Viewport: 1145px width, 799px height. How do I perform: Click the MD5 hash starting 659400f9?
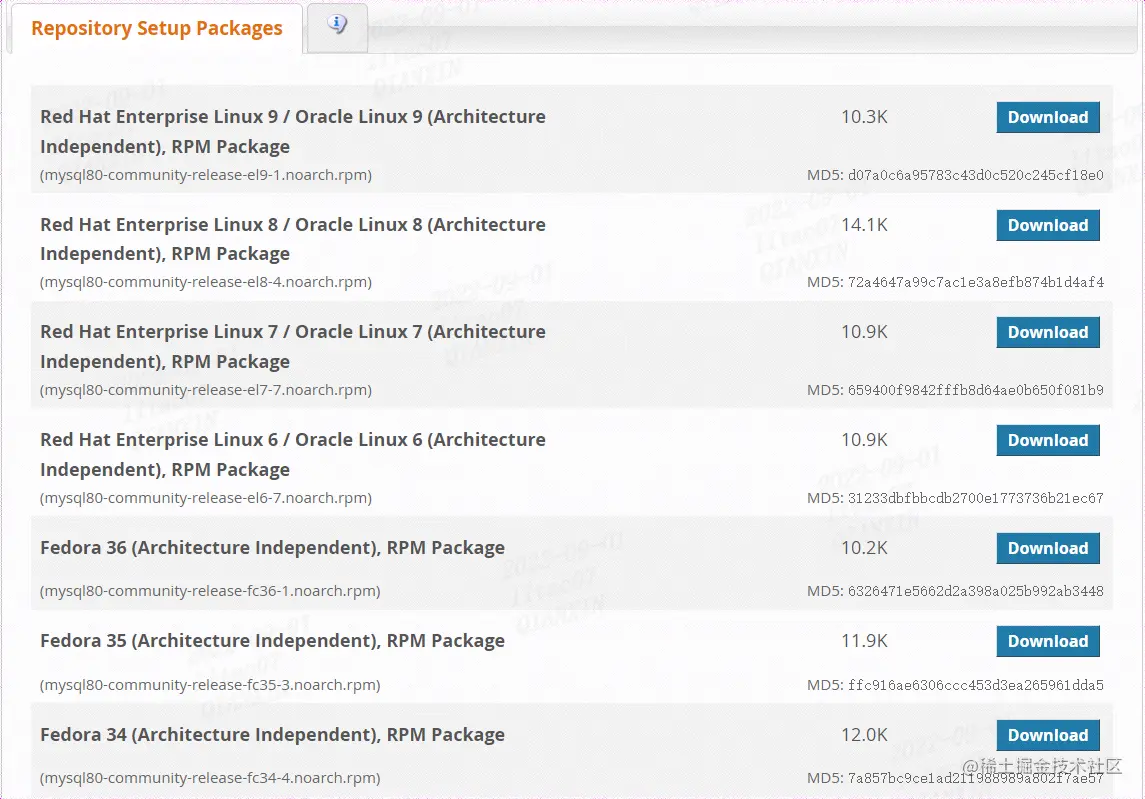(x=976, y=390)
